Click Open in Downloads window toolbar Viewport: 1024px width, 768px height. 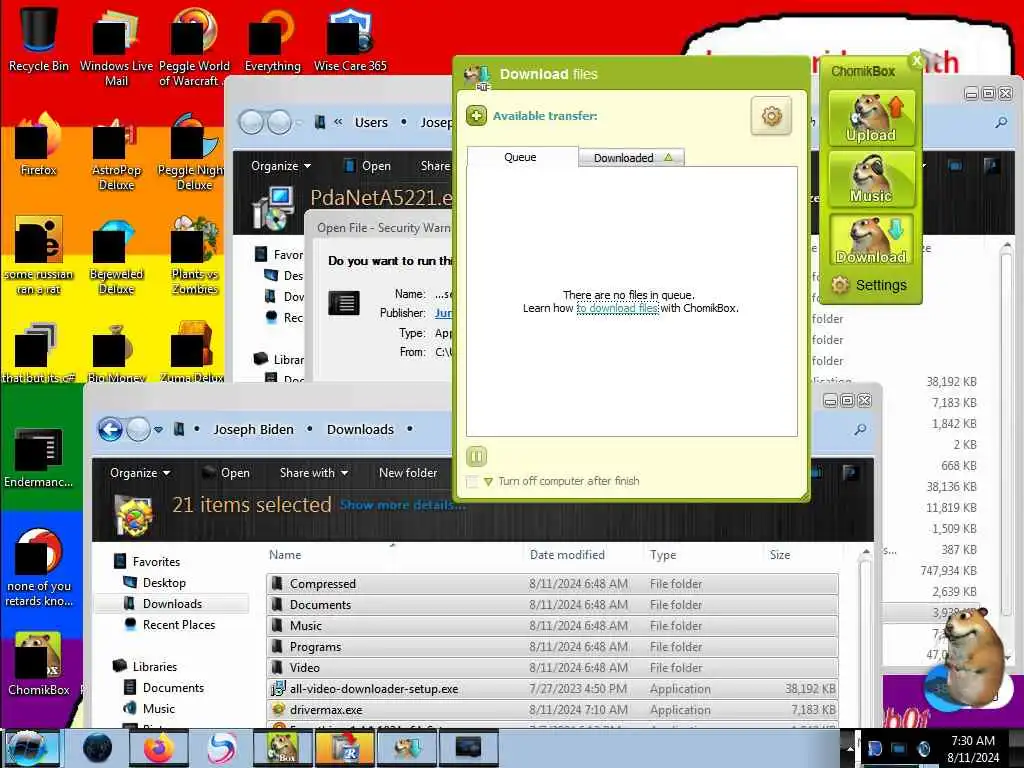click(227, 473)
